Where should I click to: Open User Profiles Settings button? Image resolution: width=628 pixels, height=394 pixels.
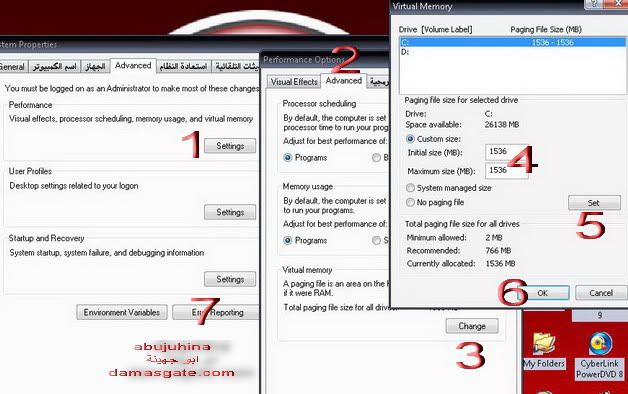(230, 212)
